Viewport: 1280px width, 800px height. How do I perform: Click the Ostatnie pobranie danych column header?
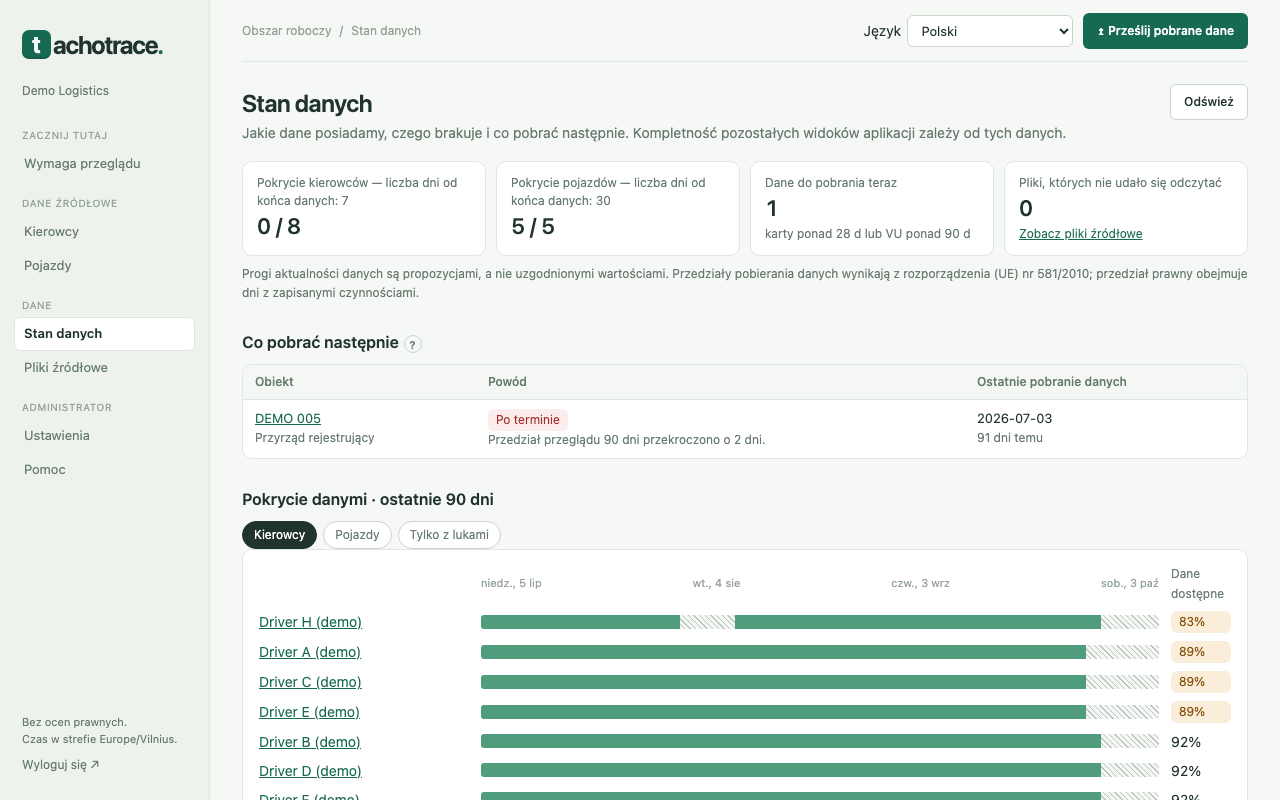pos(1052,382)
